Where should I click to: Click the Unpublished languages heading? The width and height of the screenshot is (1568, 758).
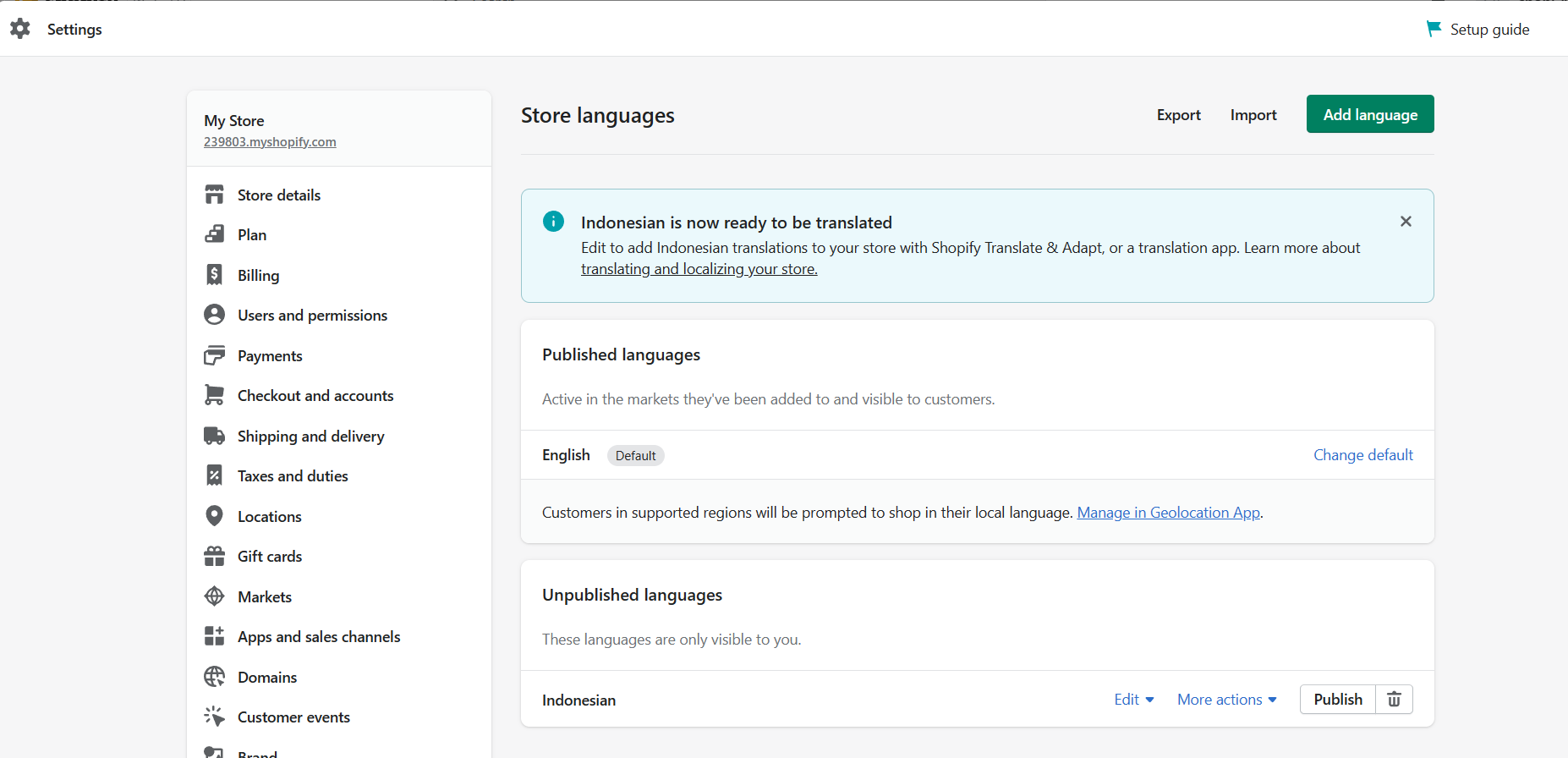click(633, 595)
